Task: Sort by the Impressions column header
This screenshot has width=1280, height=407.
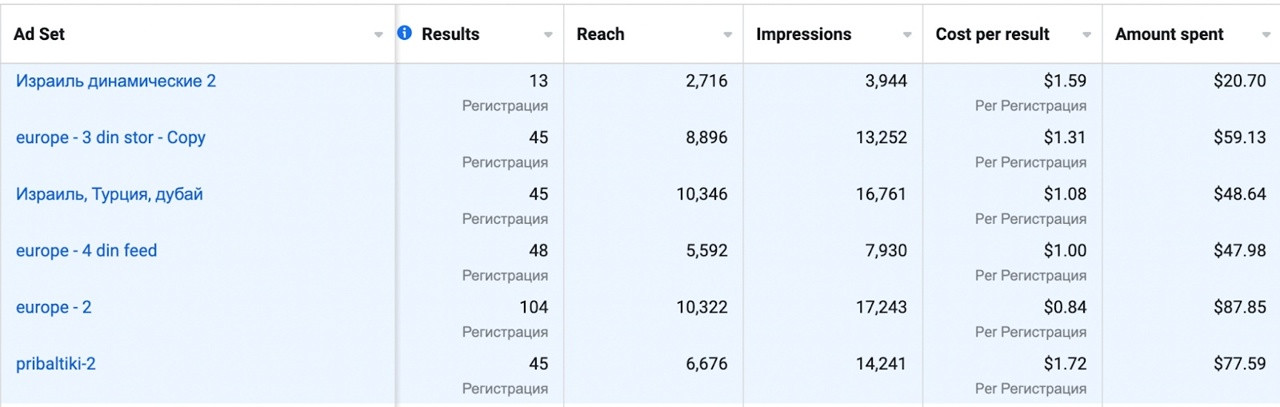Action: 804,34
